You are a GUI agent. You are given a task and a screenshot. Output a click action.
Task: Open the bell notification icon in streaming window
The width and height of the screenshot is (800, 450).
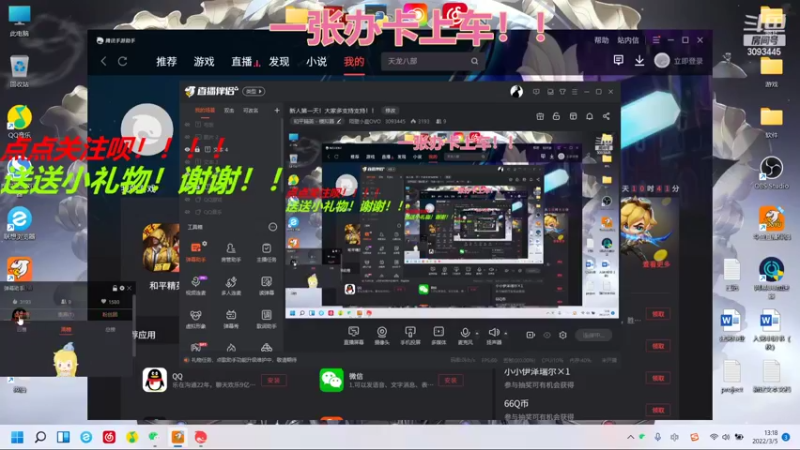click(589, 116)
